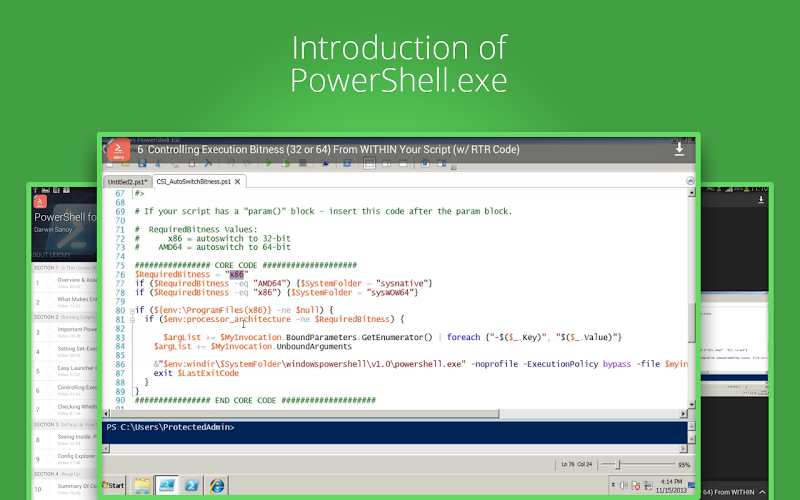The height and width of the screenshot is (500, 800).
Task: Click the Run Selection icon in the ISE toolbar
Action: coord(286,163)
